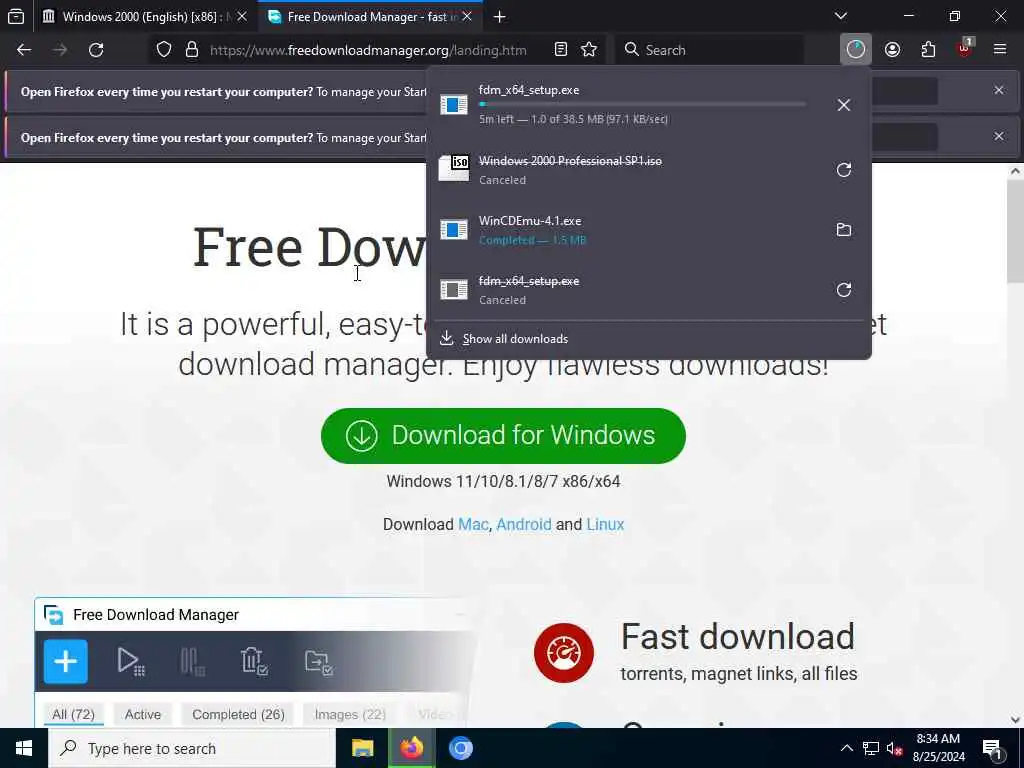This screenshot has width=1024, height=768.
Task: Click the taskbar Type here to search box
Action: 192,748
